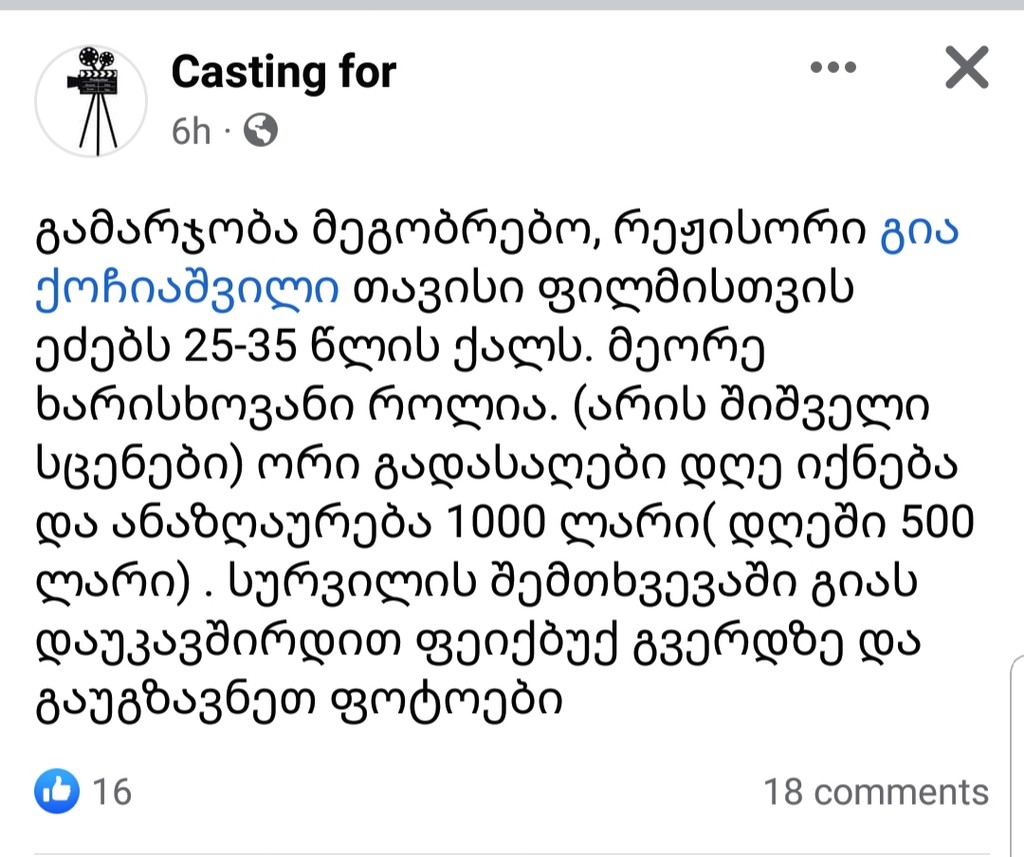This screenshot has height=857, width=1024.
Task: Click the 6h post timestamp
Action: click(191, 131)
